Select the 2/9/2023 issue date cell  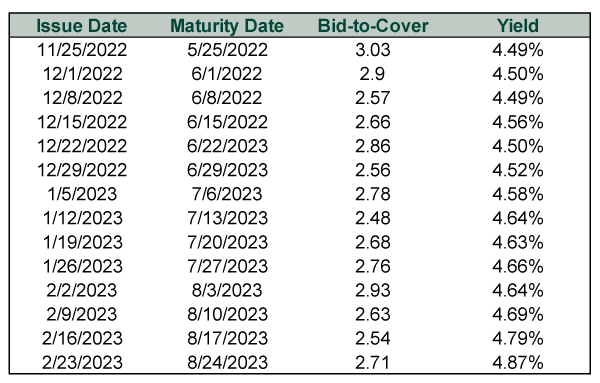[82, 315]
